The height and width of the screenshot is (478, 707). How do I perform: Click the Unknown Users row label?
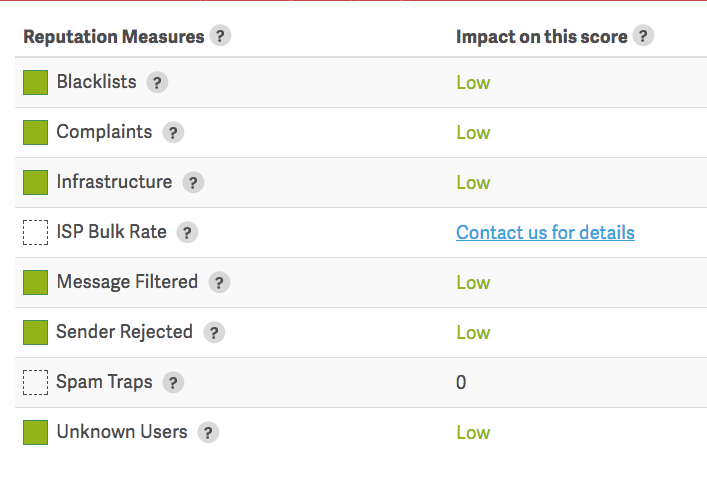tap(122, 432)
